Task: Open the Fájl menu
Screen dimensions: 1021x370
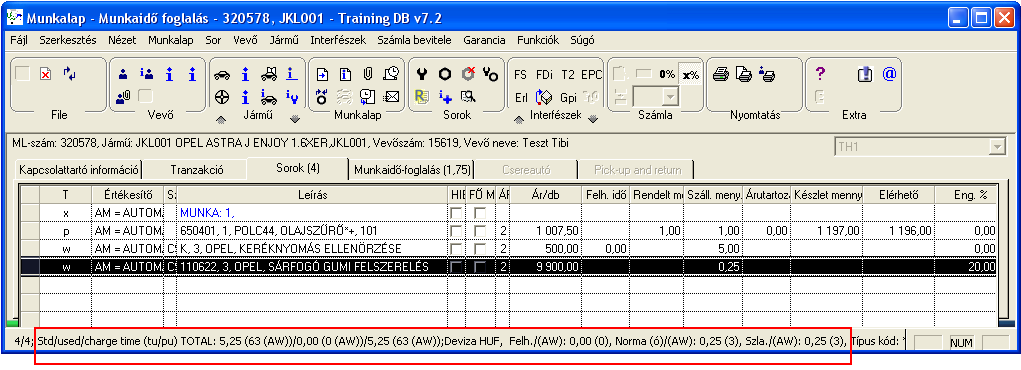Action: (19, 40)
